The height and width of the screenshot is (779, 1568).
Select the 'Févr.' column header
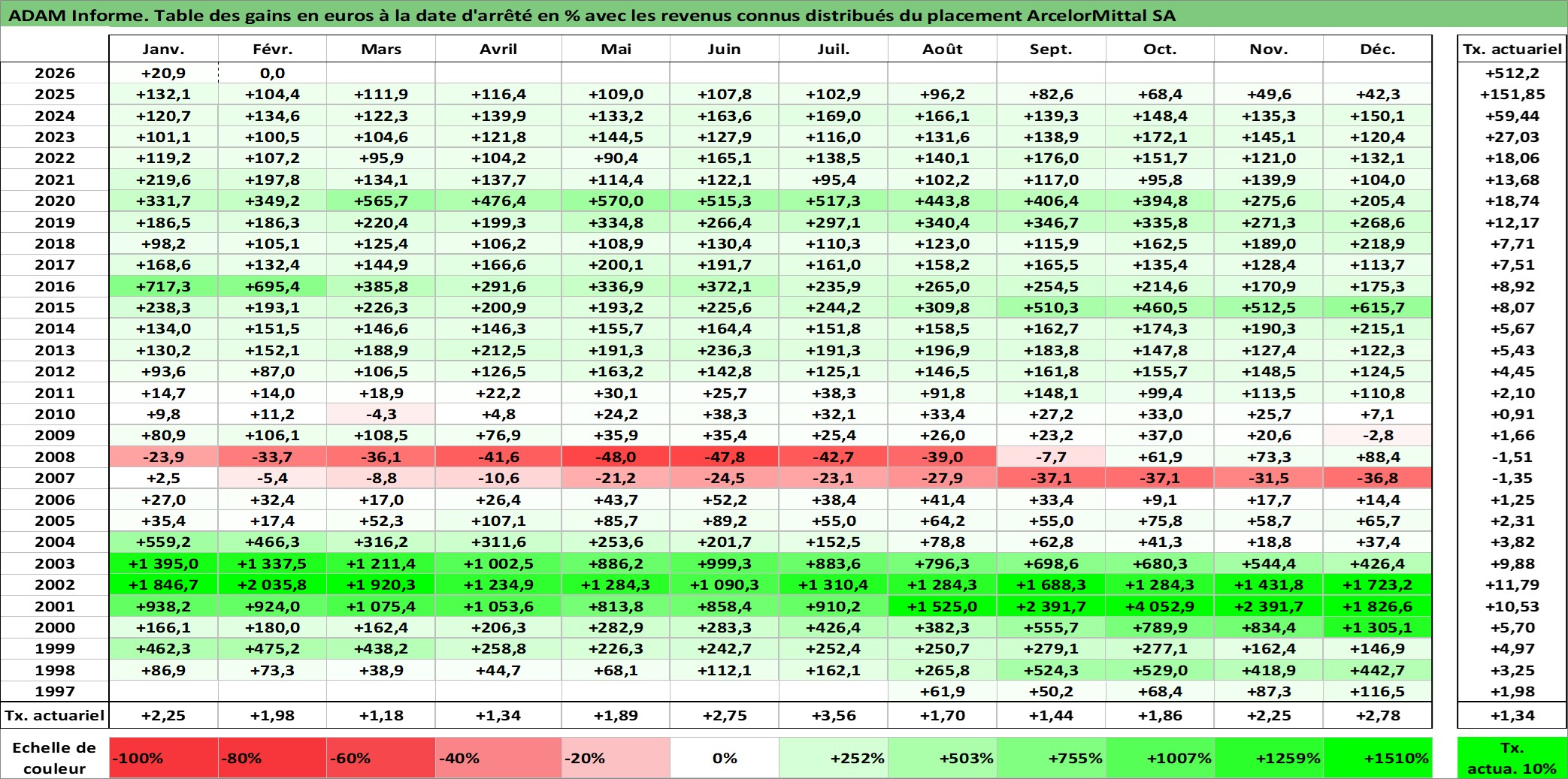coord(272,49)
